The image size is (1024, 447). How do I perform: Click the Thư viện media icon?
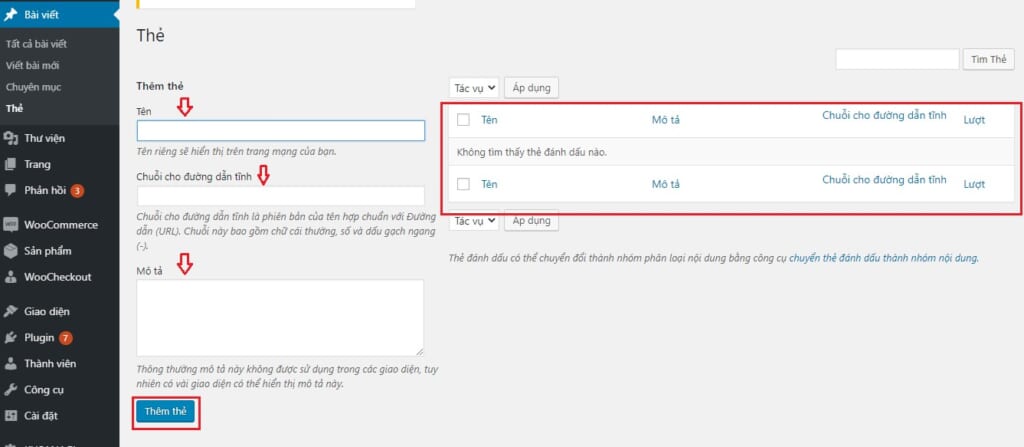pos(10,138)
